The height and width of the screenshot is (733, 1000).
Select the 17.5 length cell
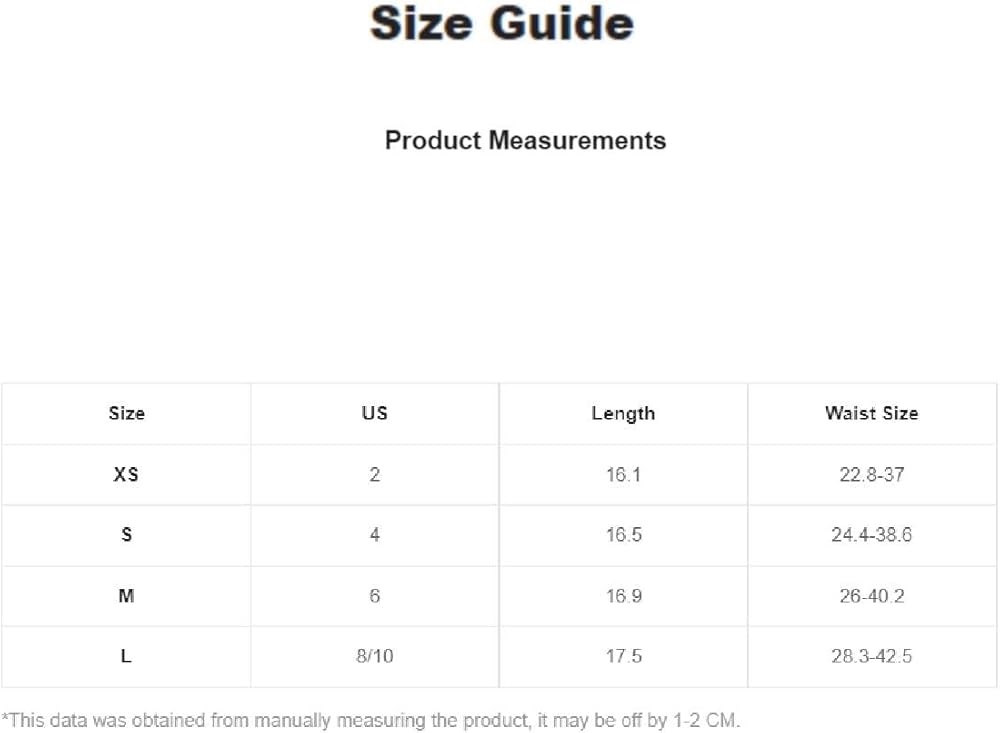623,657
